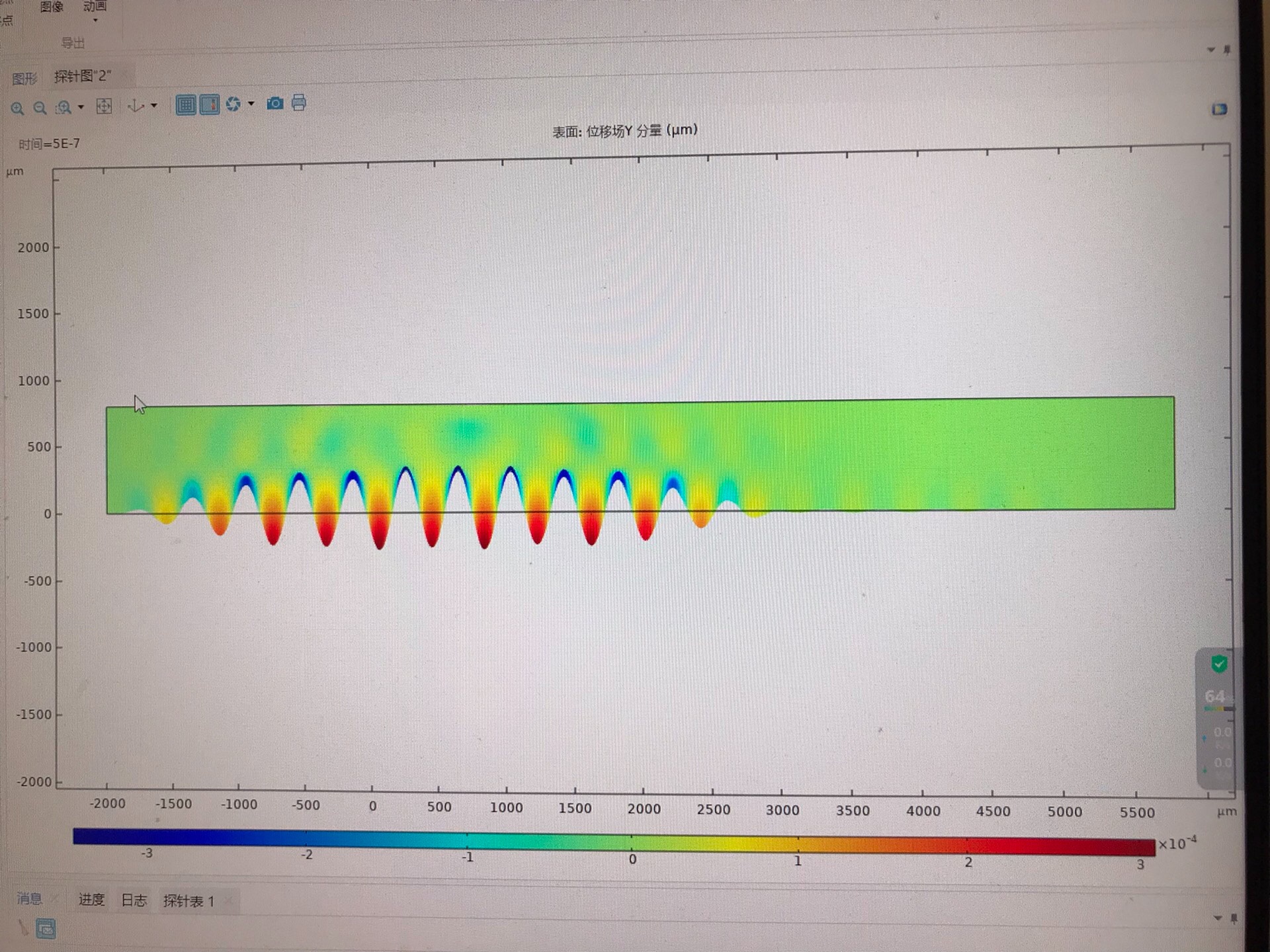Click the printer icon to print
1270x952 pixels.
[x=299, y=102]
